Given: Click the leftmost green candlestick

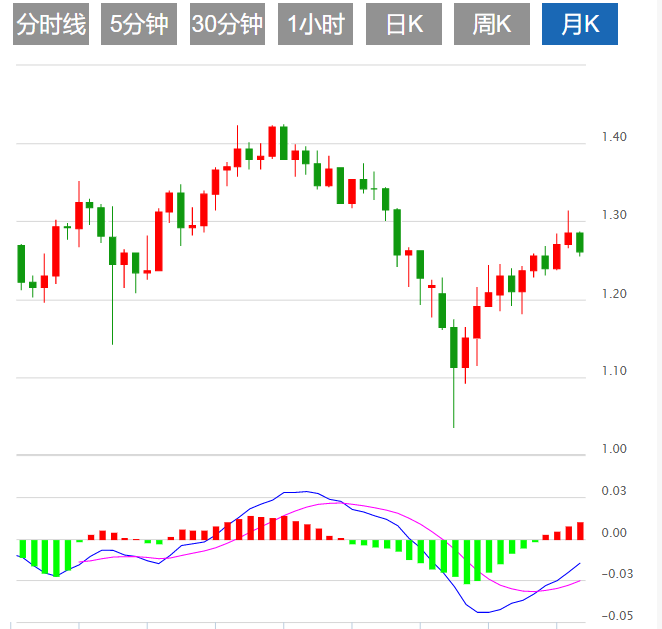Looking at the screenshot, I should [x=21, y=264].
